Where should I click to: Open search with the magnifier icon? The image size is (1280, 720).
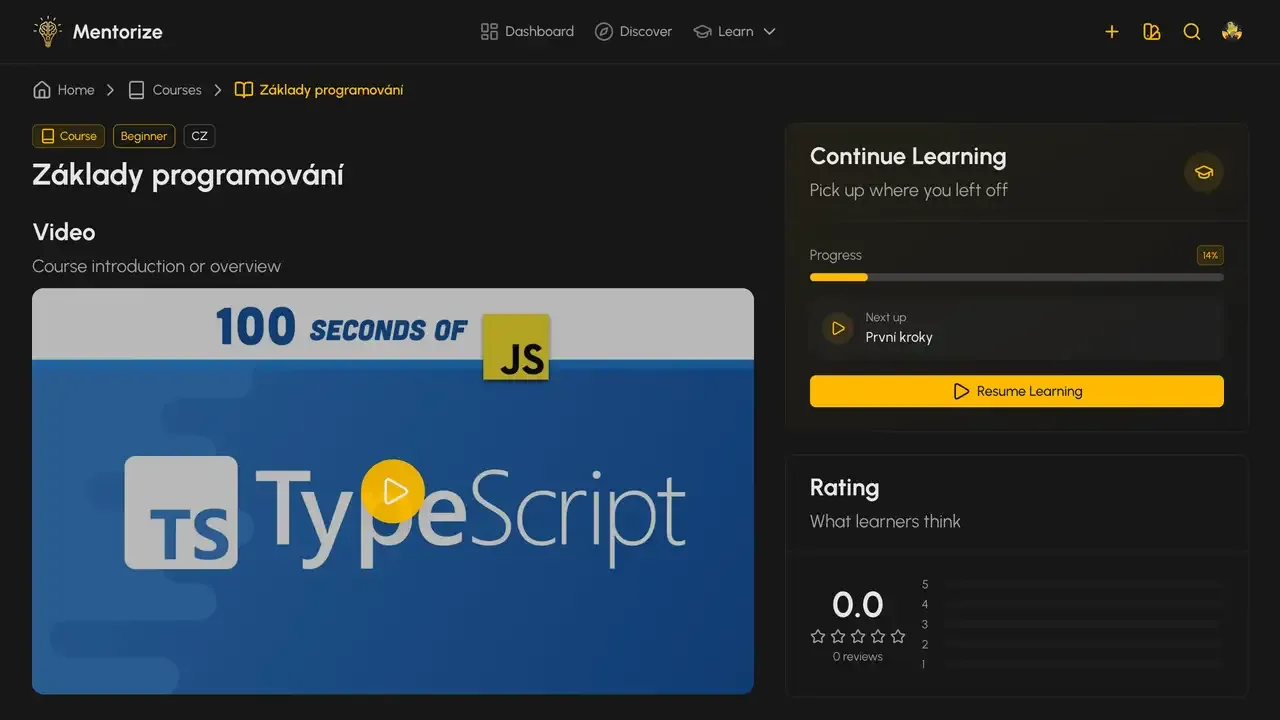point(1192,31)
